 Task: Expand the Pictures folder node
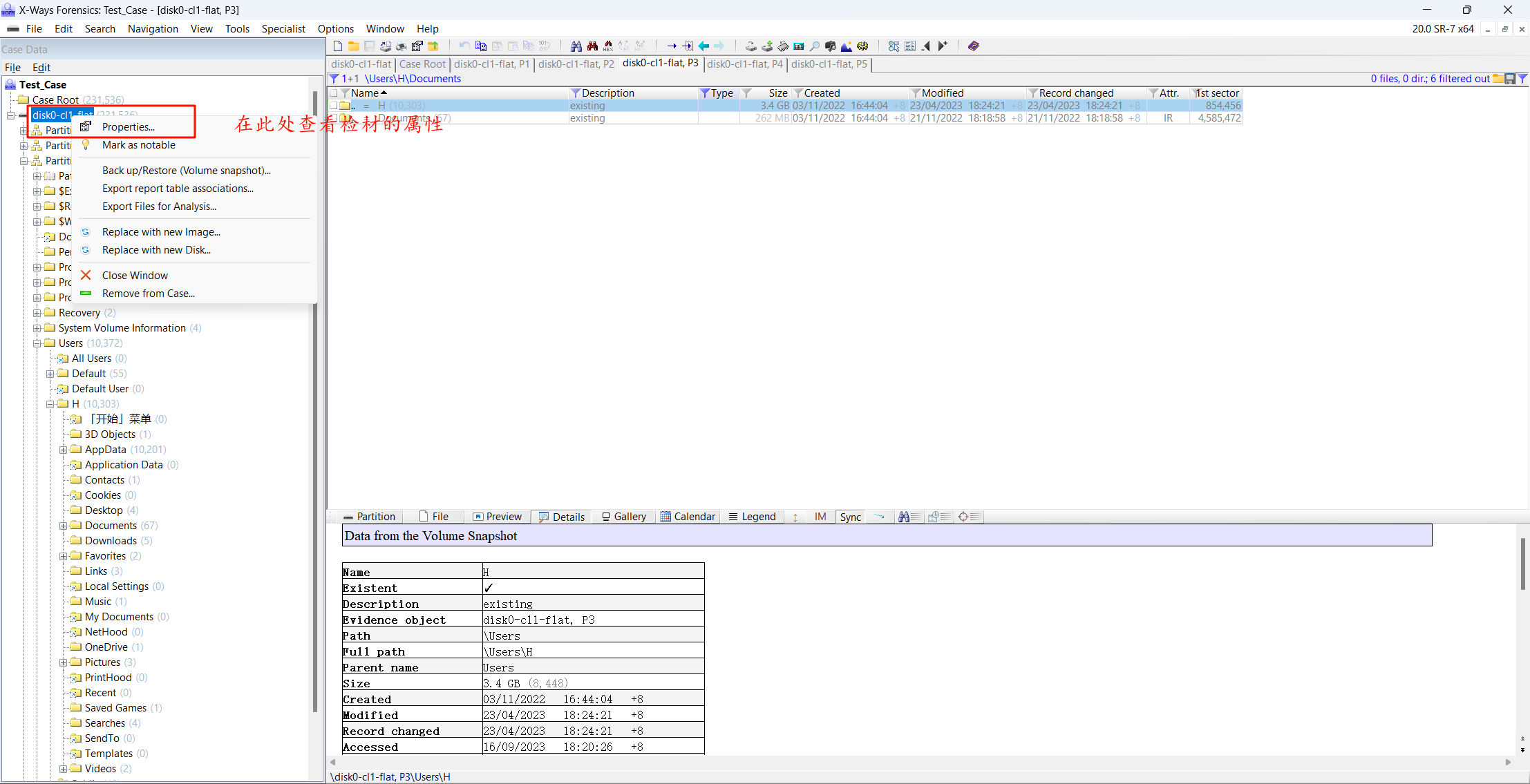[x=64, y=662]
